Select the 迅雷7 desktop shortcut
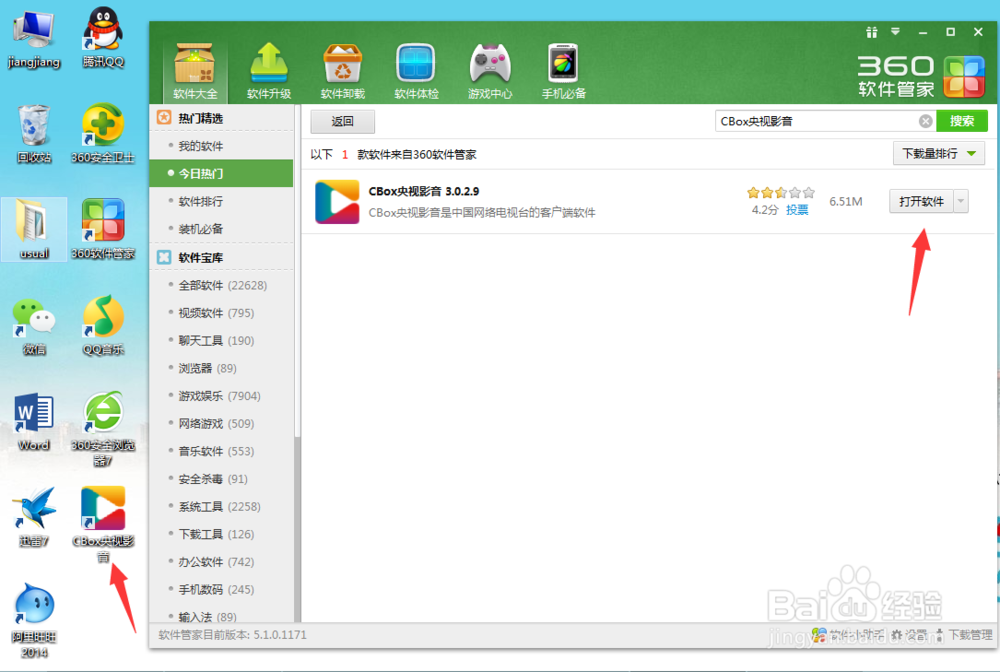 [x=34, y=517]
